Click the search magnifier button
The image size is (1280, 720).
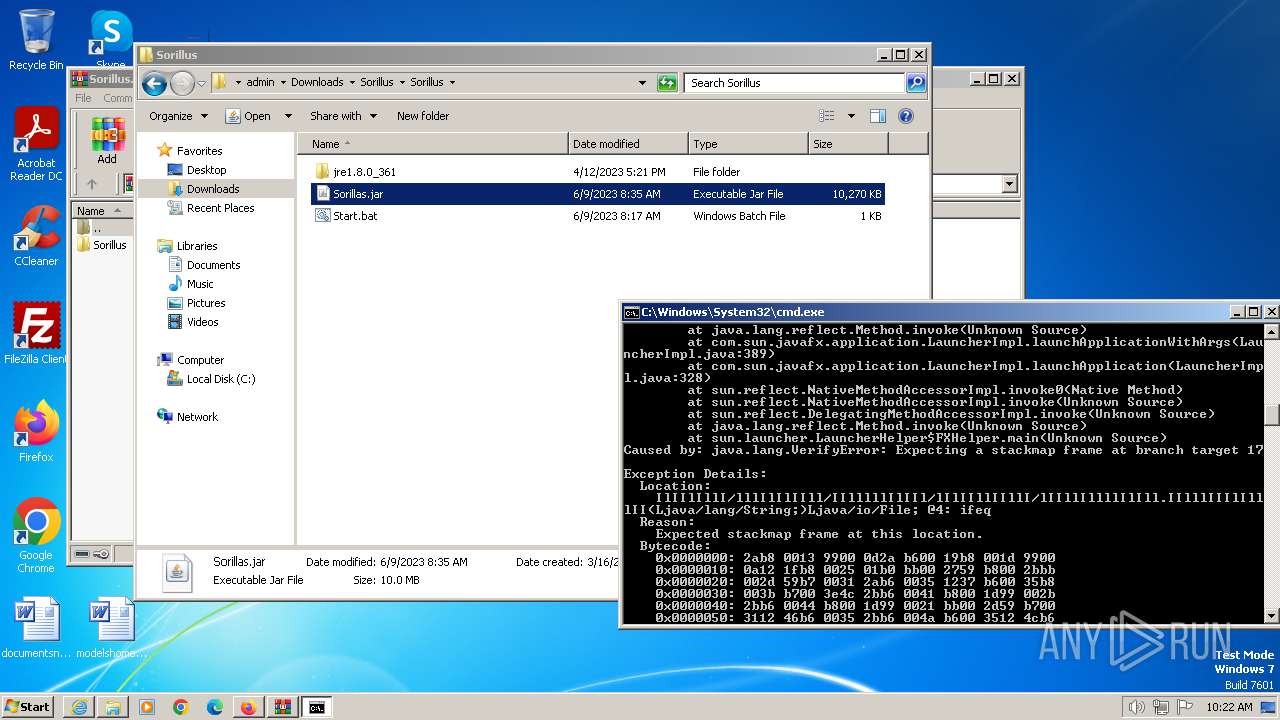[915, 83]
